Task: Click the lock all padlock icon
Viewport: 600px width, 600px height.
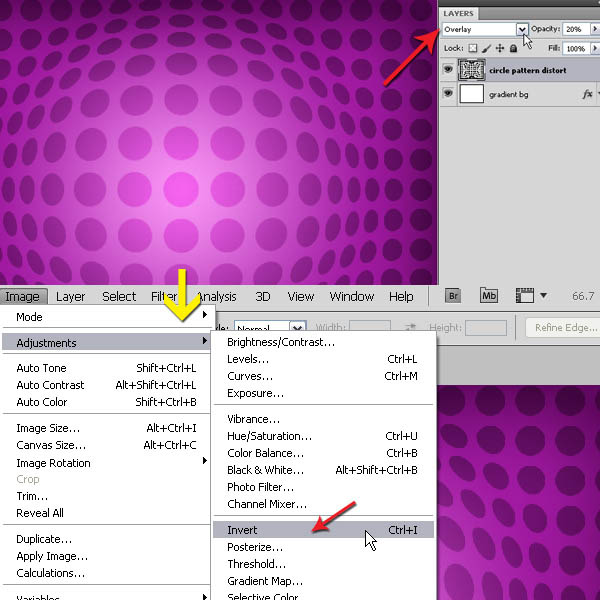Action: point(514,48)
